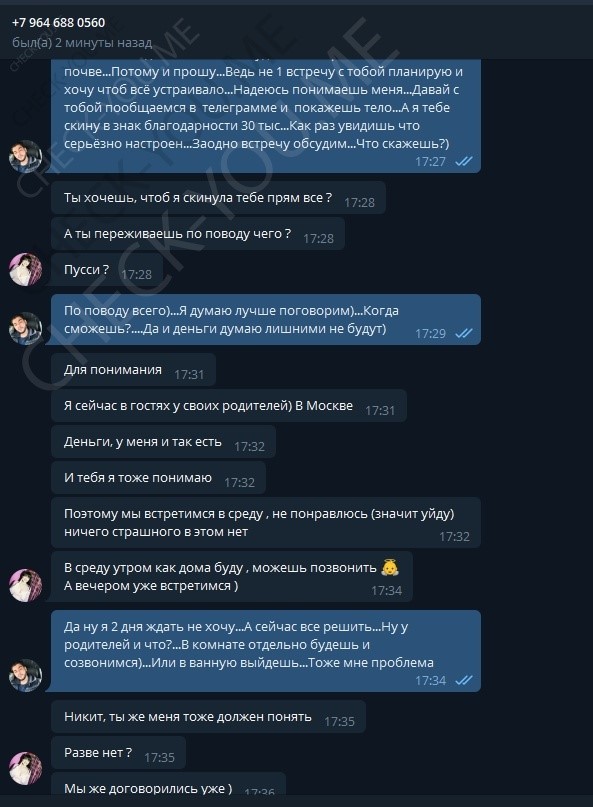Open female avatar beside 'Пусси ?' message
593x807 pixels.
[x=26, y=269]
